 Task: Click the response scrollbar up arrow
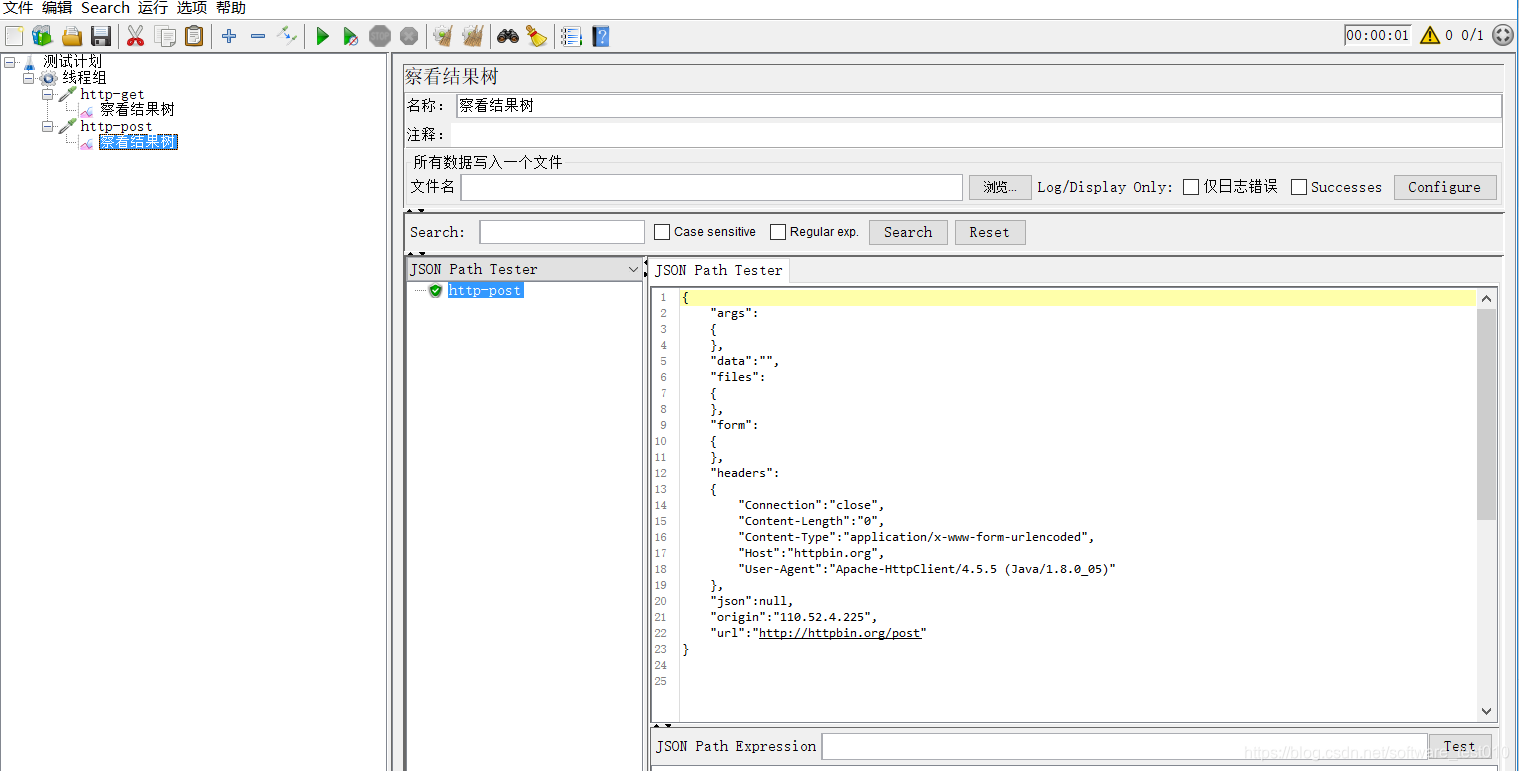(x=1487, y=299)
